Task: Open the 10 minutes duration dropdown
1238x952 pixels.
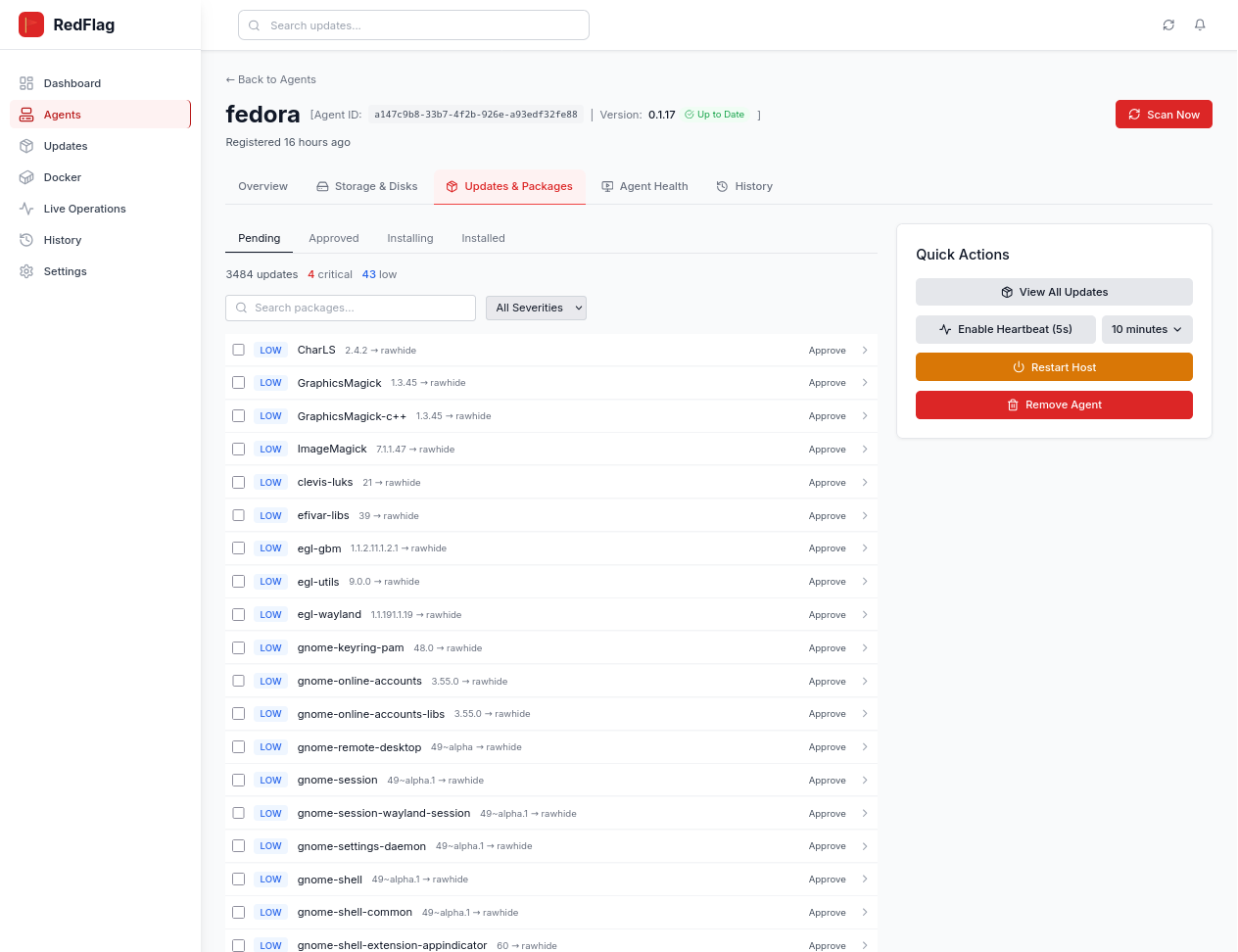Action: click(1146, 329)
